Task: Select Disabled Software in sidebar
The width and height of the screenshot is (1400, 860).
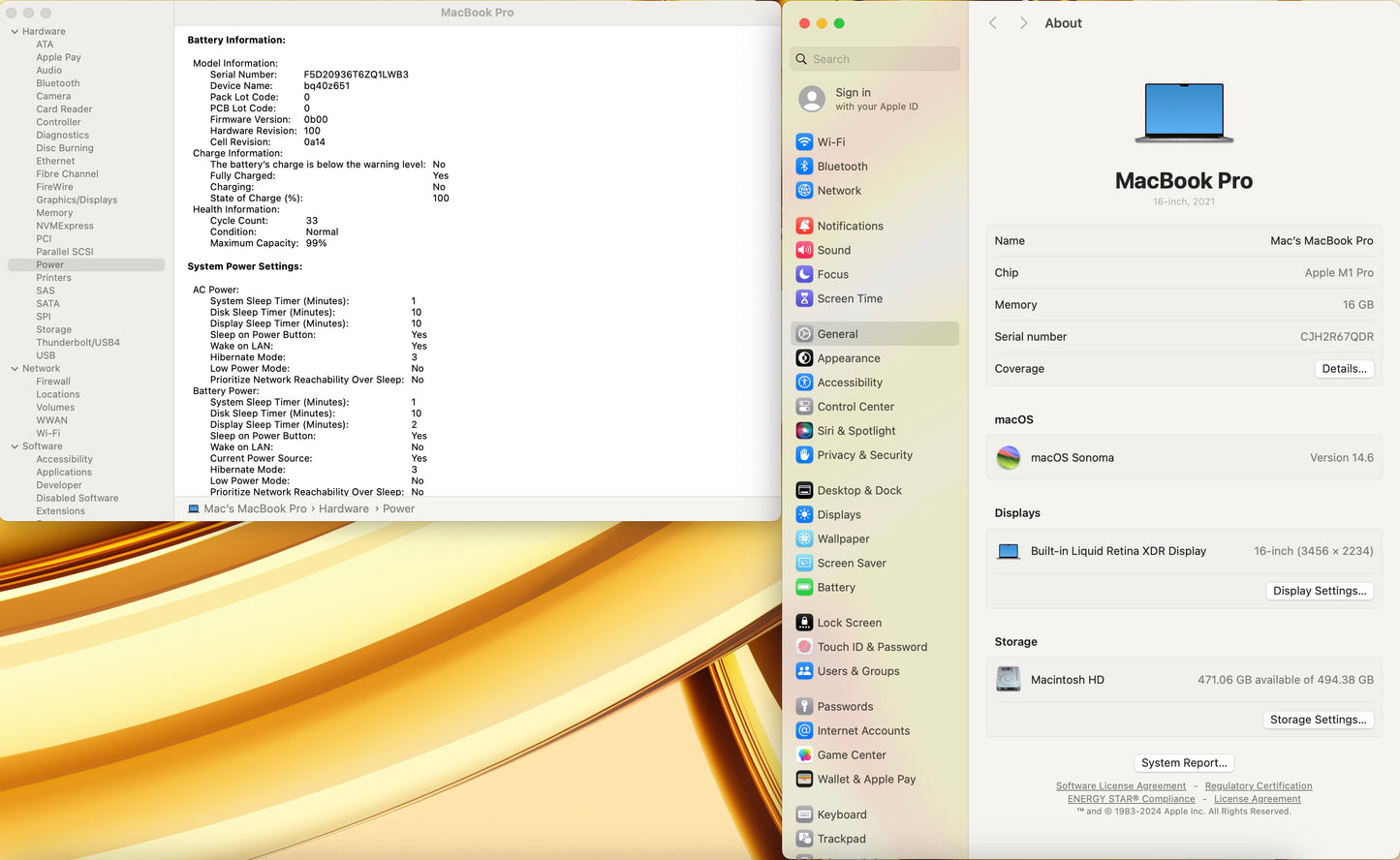Action: point(78,499)
